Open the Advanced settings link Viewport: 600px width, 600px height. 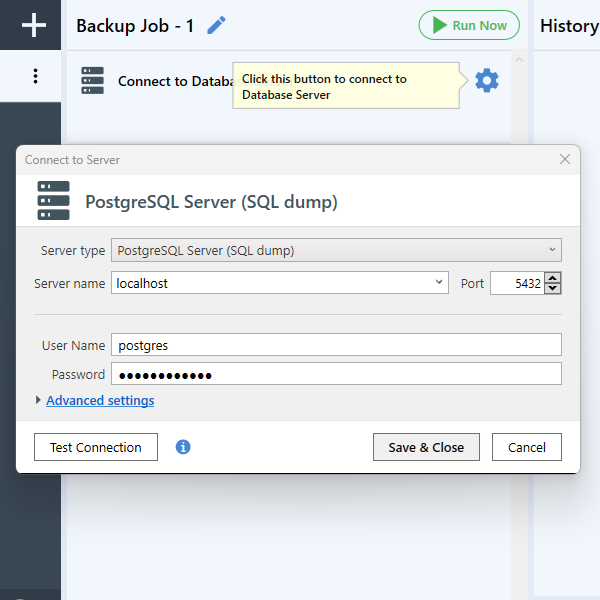[x=100, y=400]
